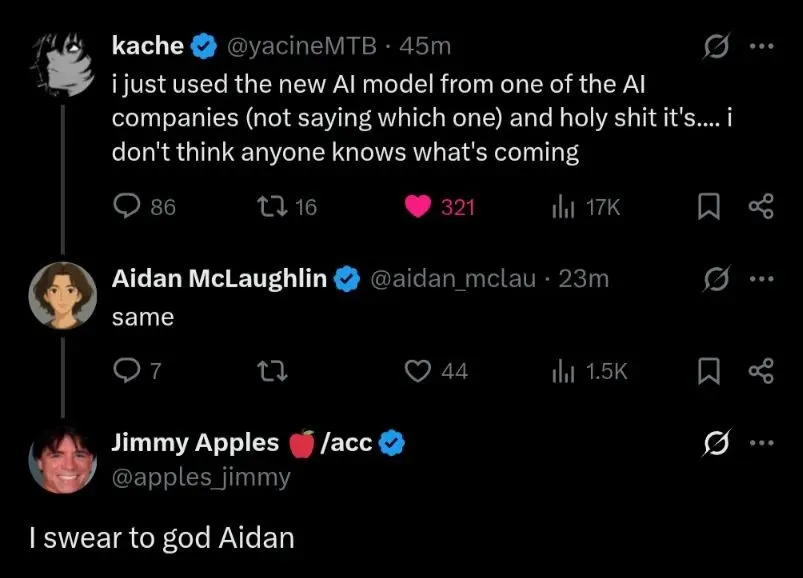803x578 pixels.
Task: Open more options on Jimmy Apples' tweet
Action: 761,443
